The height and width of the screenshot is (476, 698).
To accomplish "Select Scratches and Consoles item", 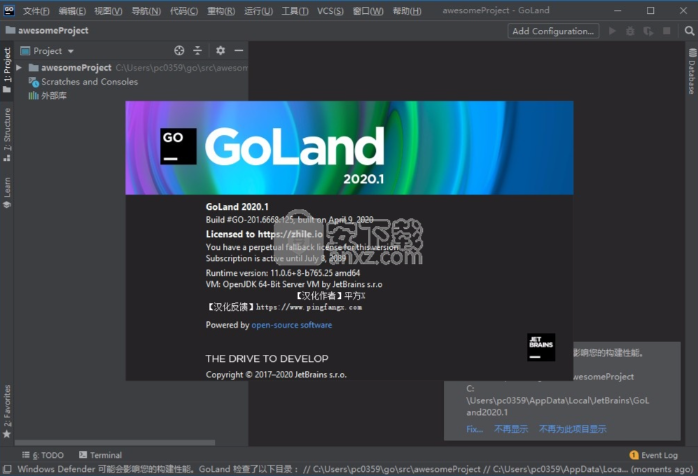I will pyautogui.click(x=88, y=82).
